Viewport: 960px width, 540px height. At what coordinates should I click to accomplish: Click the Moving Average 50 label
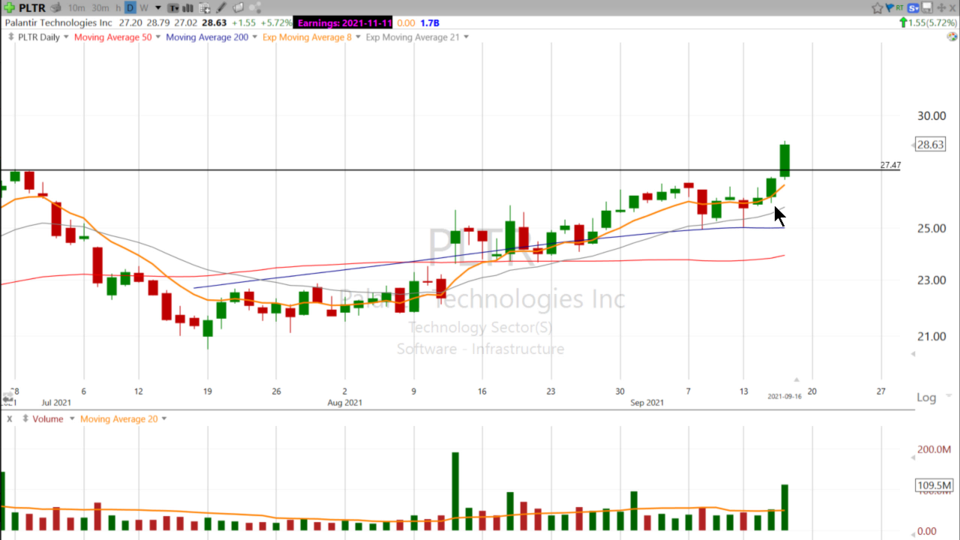[x=113, y=37]
